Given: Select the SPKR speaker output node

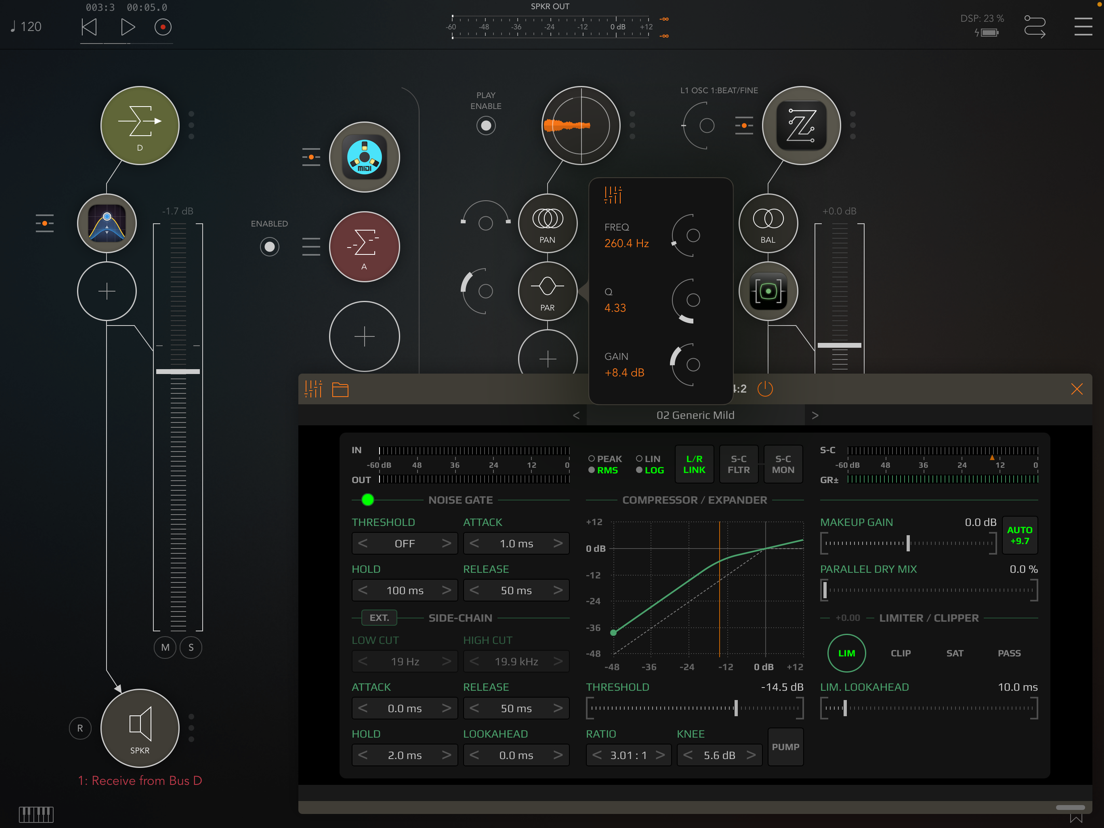Looking at the screenshot, I should point(140,728).
